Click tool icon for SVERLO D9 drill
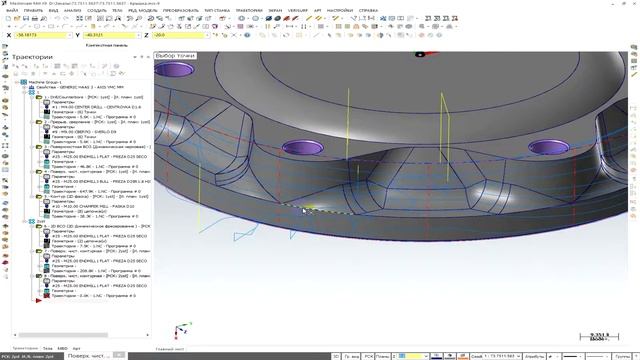640x360 pixels. coord(47,132)
